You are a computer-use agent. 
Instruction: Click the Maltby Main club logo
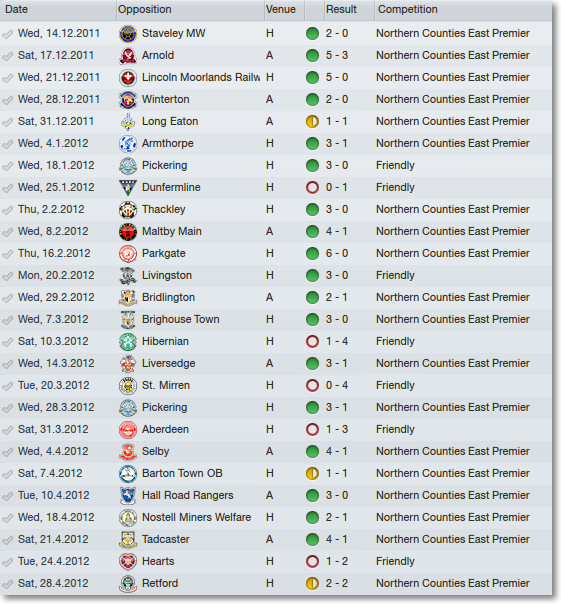128,232
